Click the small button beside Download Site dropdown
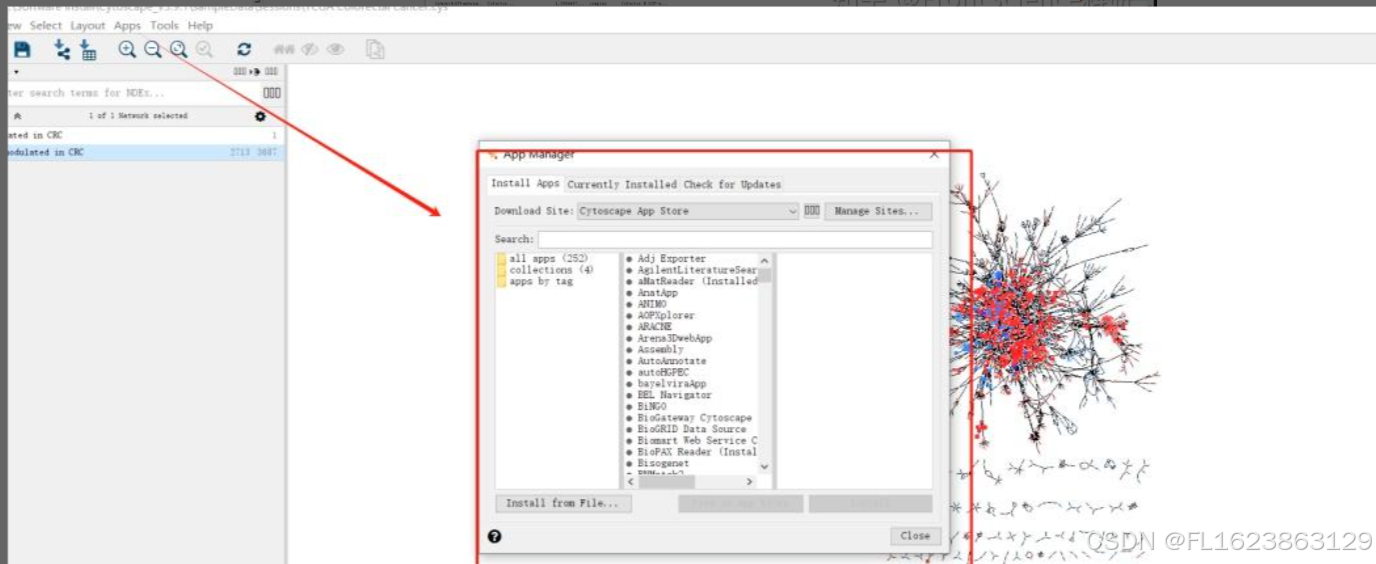1376x564 pixels. (812, 211)
